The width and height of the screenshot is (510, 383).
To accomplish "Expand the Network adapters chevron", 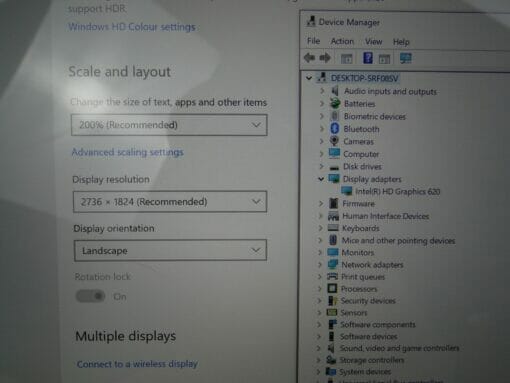I will click(320, 265).
